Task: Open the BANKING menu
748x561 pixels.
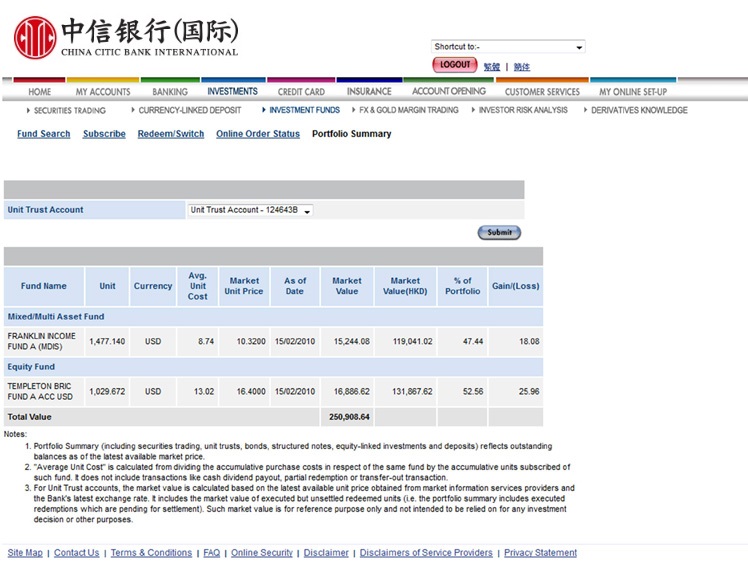Action: click(x=170, y=92)
